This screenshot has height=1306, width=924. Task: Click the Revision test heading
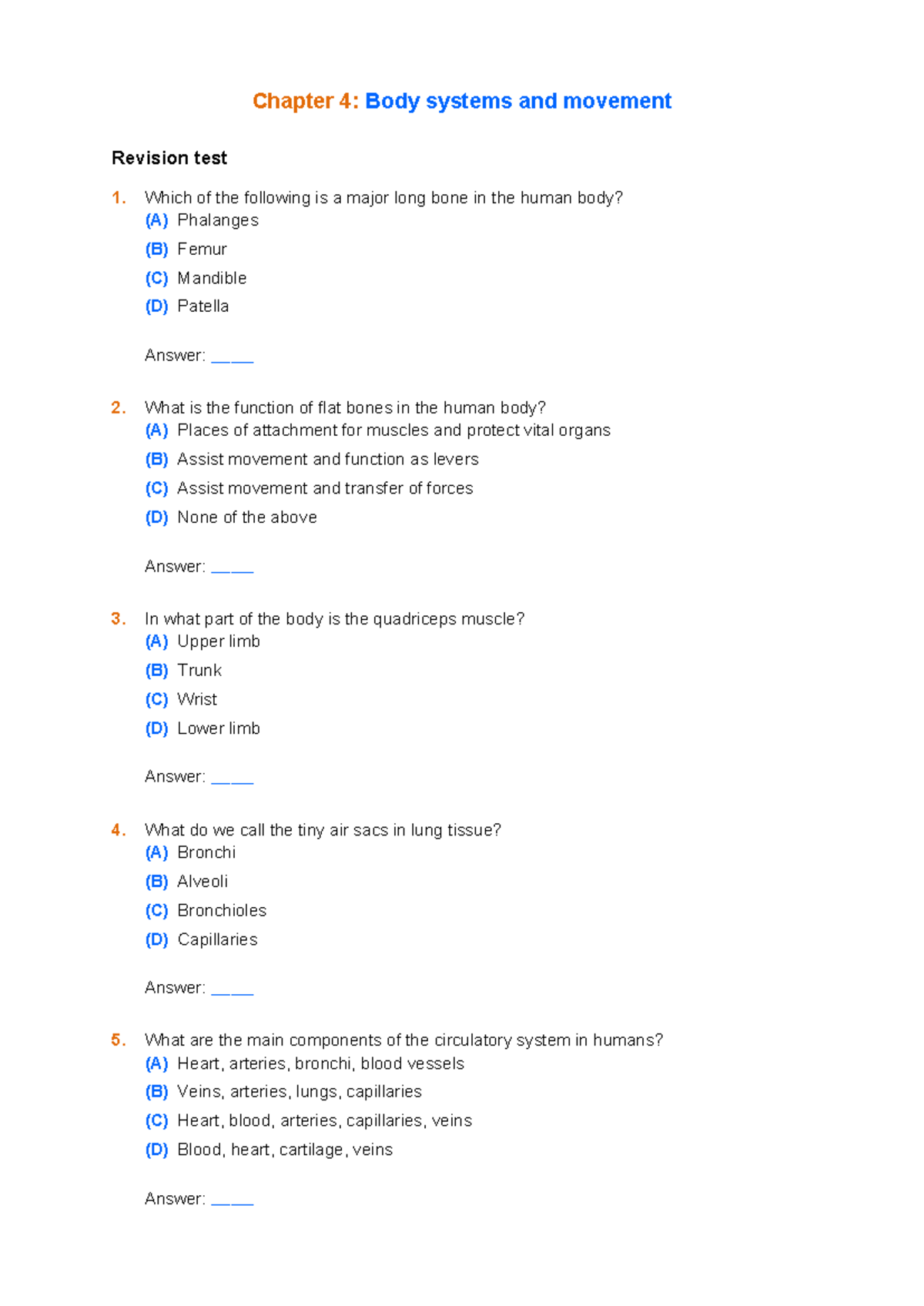[x=169, y=158]
